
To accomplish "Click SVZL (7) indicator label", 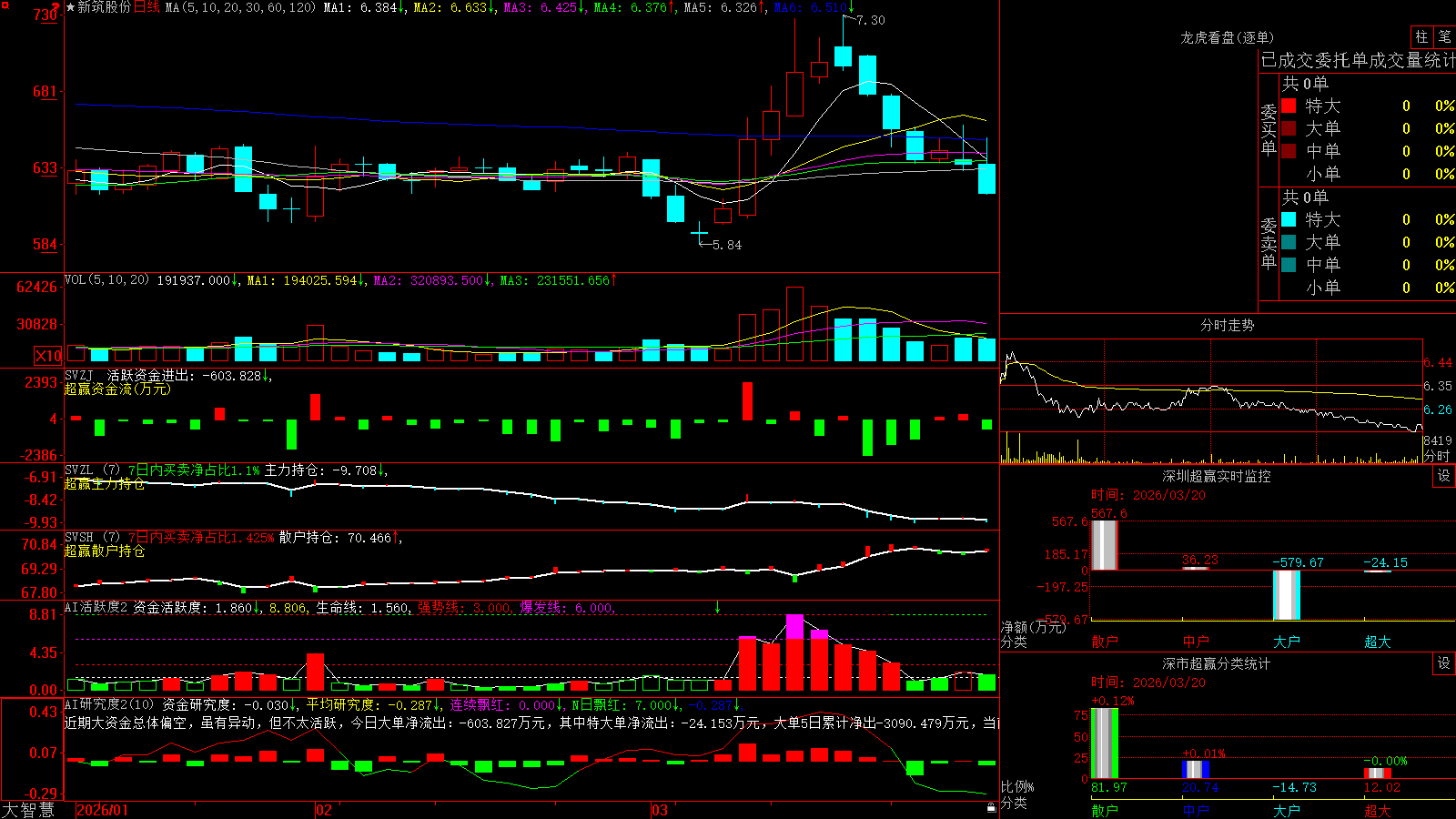I will click(93, 470).
